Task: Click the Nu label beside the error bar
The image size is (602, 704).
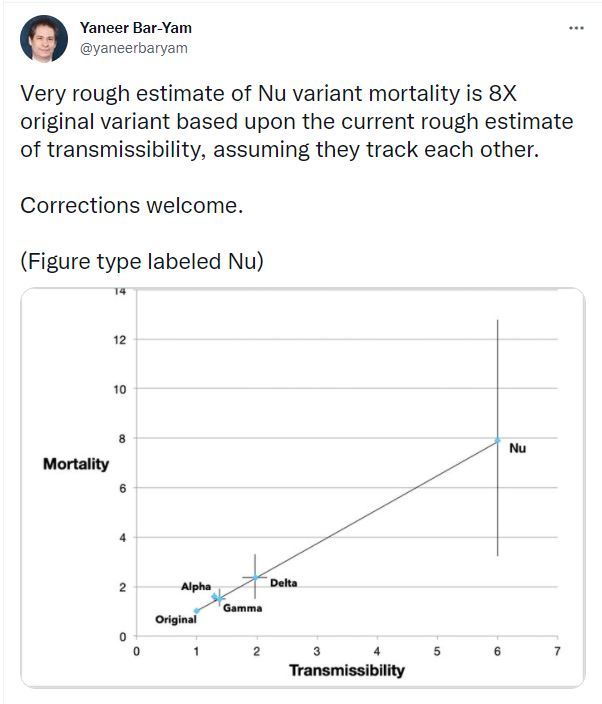Action: [x=518, y=448]
